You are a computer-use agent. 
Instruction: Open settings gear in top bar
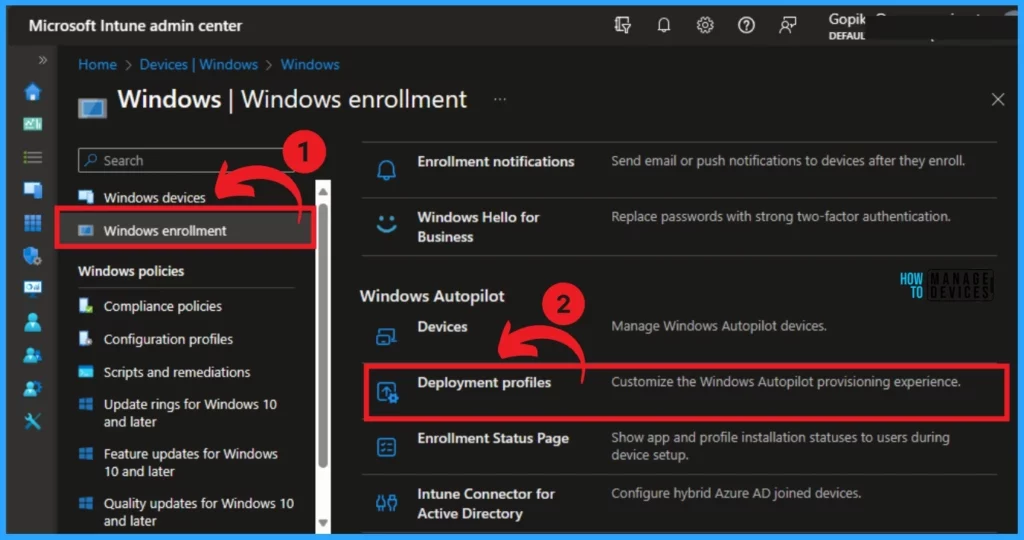pos(705,25)
